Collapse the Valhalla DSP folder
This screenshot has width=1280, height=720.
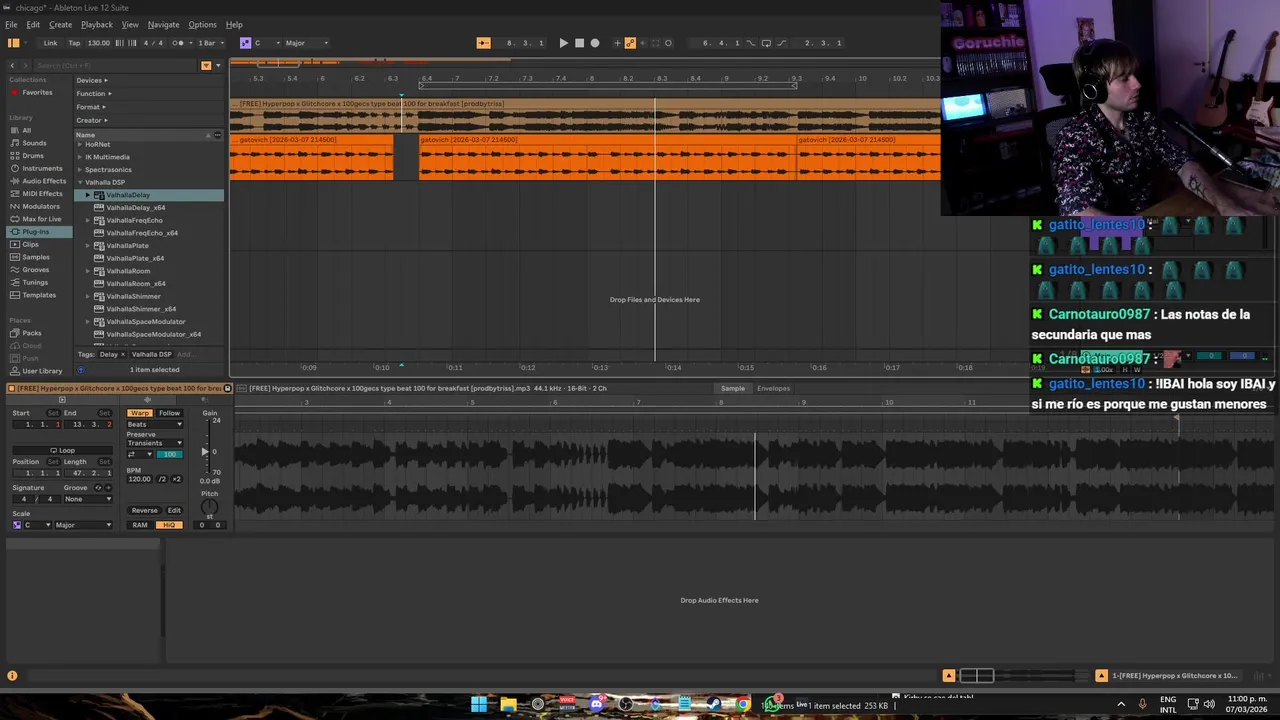[x=80, y=183]
